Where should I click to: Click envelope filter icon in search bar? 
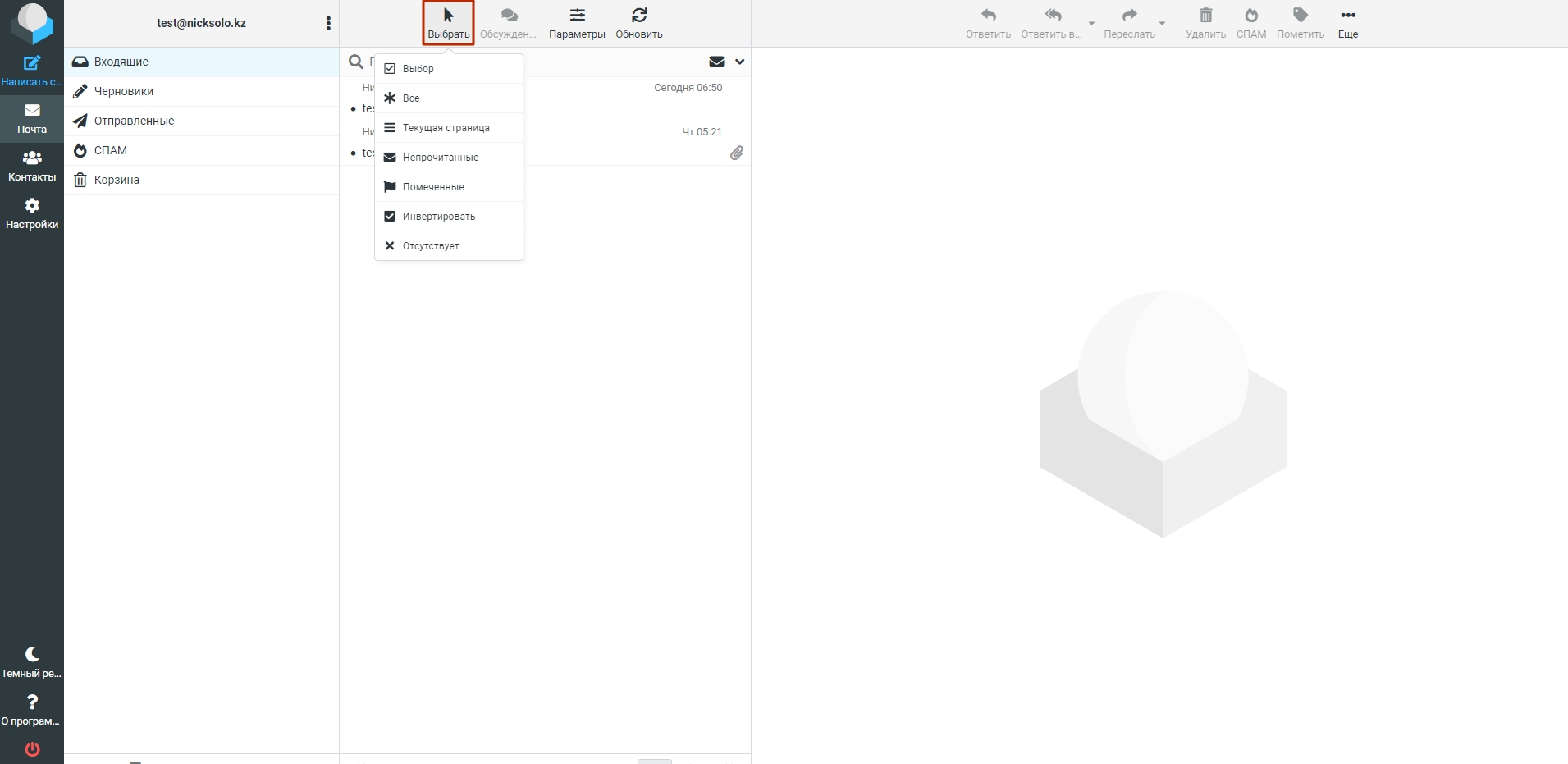[x=716, y=62]
